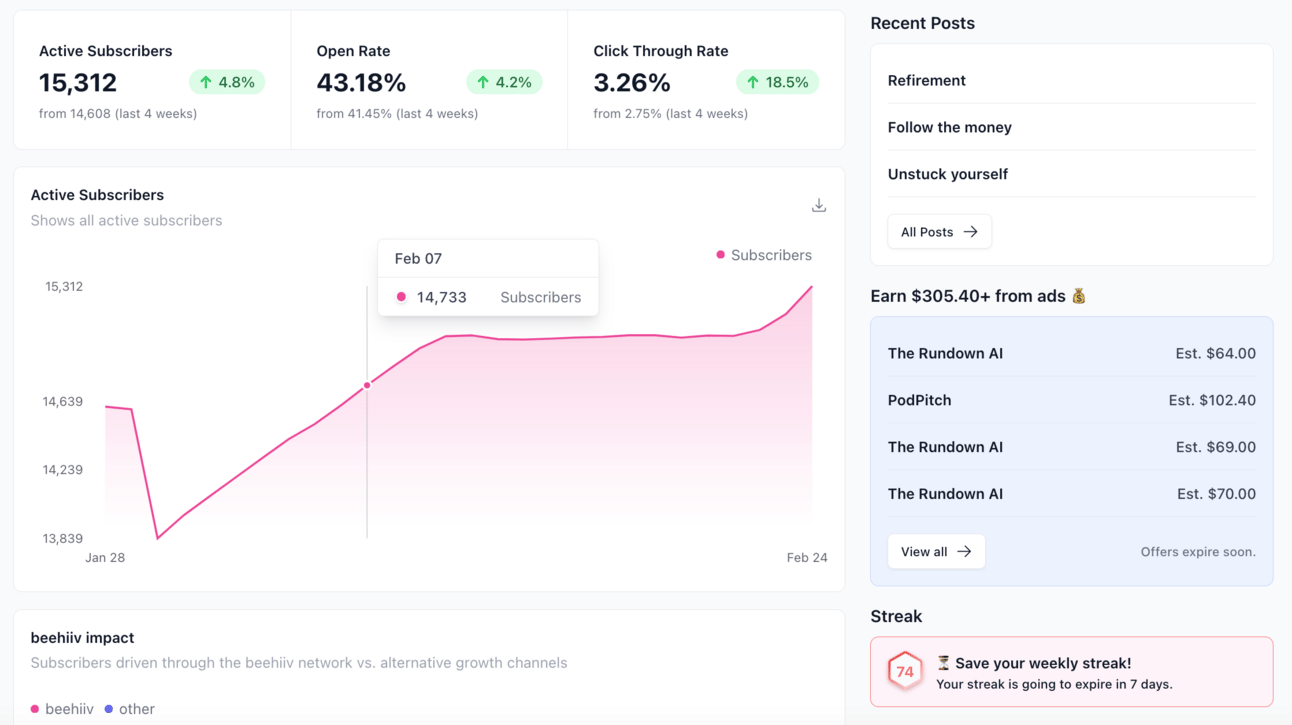
Task: Download the Active Subscribers chart data
Action: tap(819, 205)
